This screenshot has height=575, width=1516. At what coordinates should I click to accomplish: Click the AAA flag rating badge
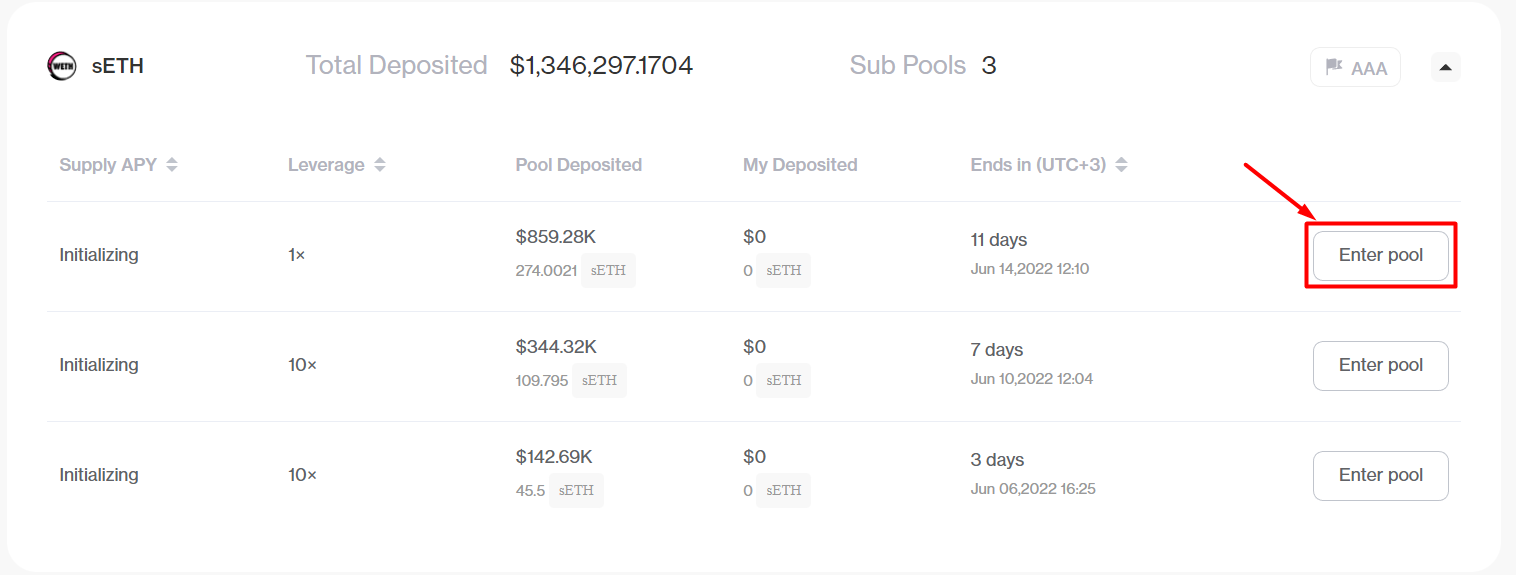[1355, 68]
